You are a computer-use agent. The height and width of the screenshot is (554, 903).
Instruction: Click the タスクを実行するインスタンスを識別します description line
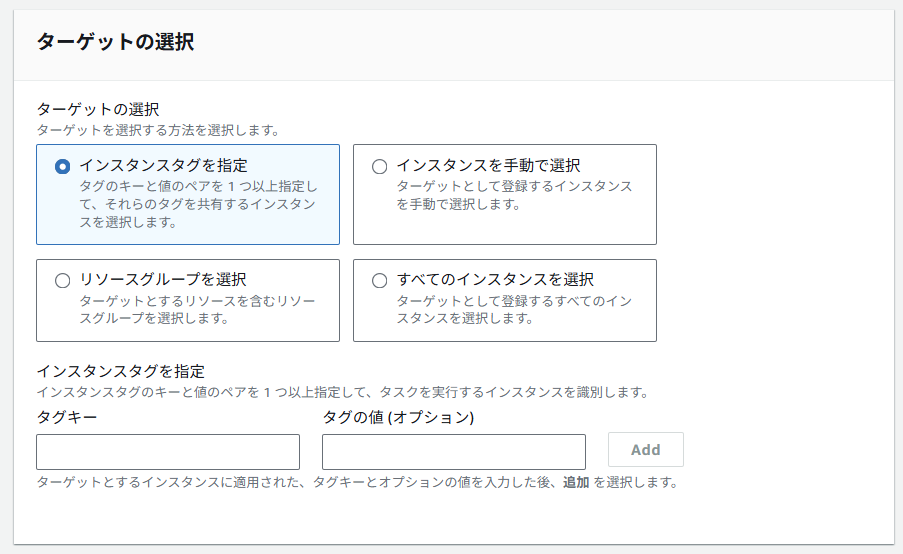(343, 392)
